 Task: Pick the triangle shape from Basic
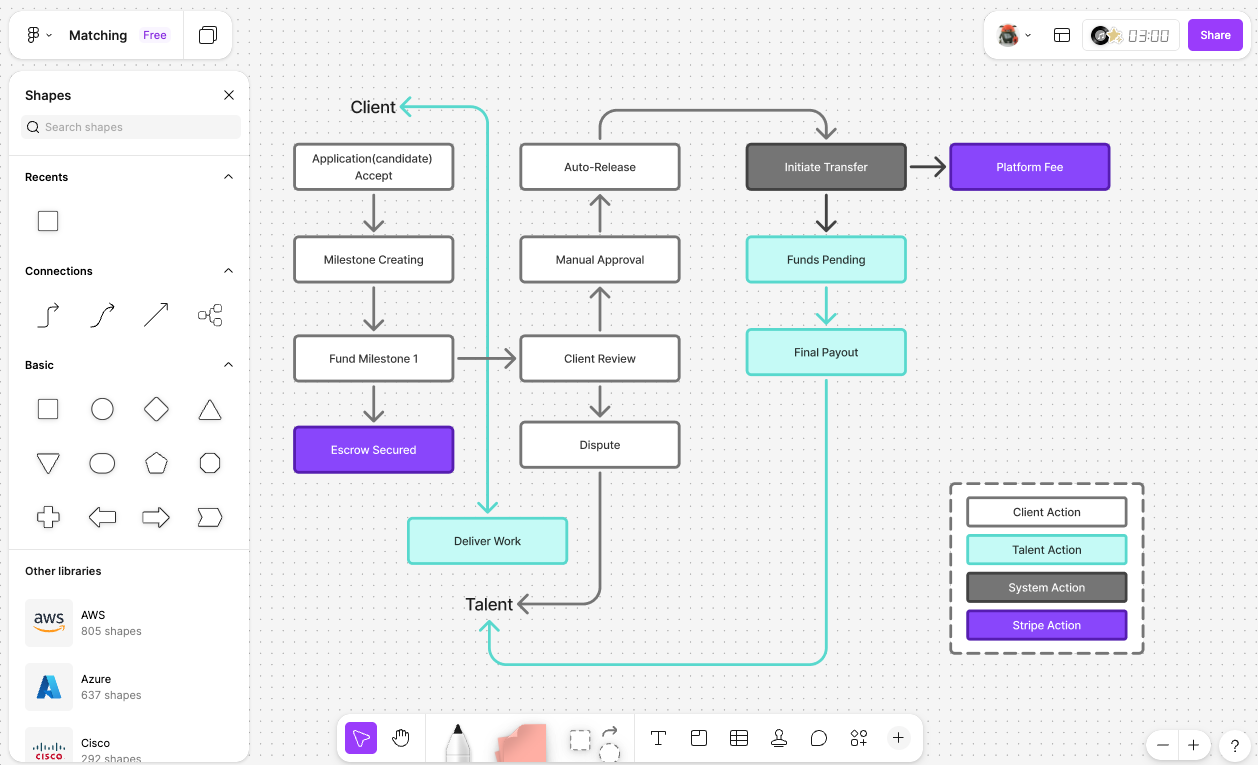click(x=209, y=409)
